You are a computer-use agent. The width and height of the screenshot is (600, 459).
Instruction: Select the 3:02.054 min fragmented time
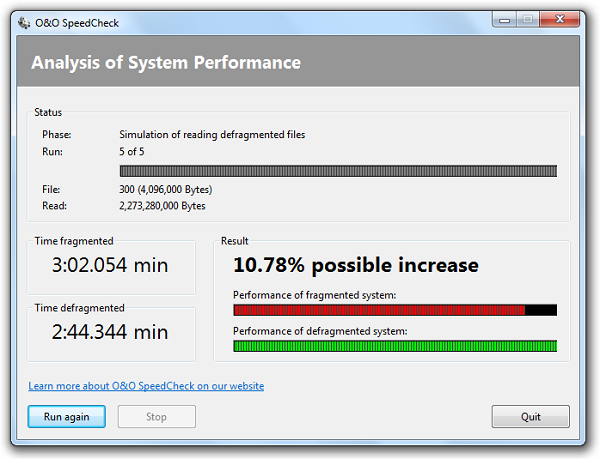[110, 265]
